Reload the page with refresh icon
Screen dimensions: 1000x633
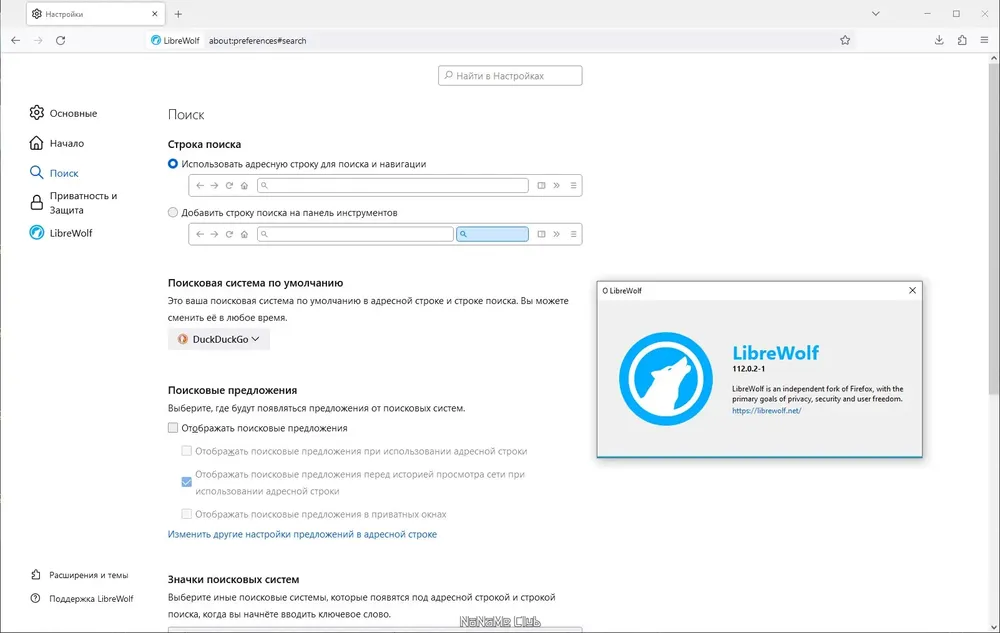(x=61, y=40)
